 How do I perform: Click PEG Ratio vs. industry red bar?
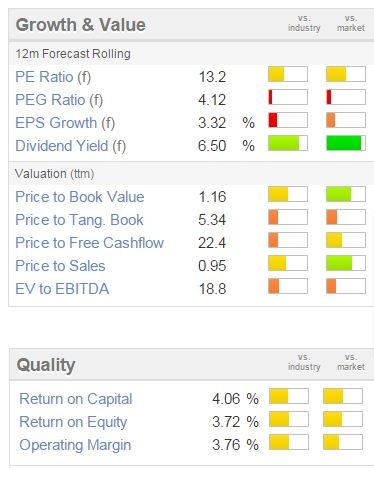pos(288,97)
